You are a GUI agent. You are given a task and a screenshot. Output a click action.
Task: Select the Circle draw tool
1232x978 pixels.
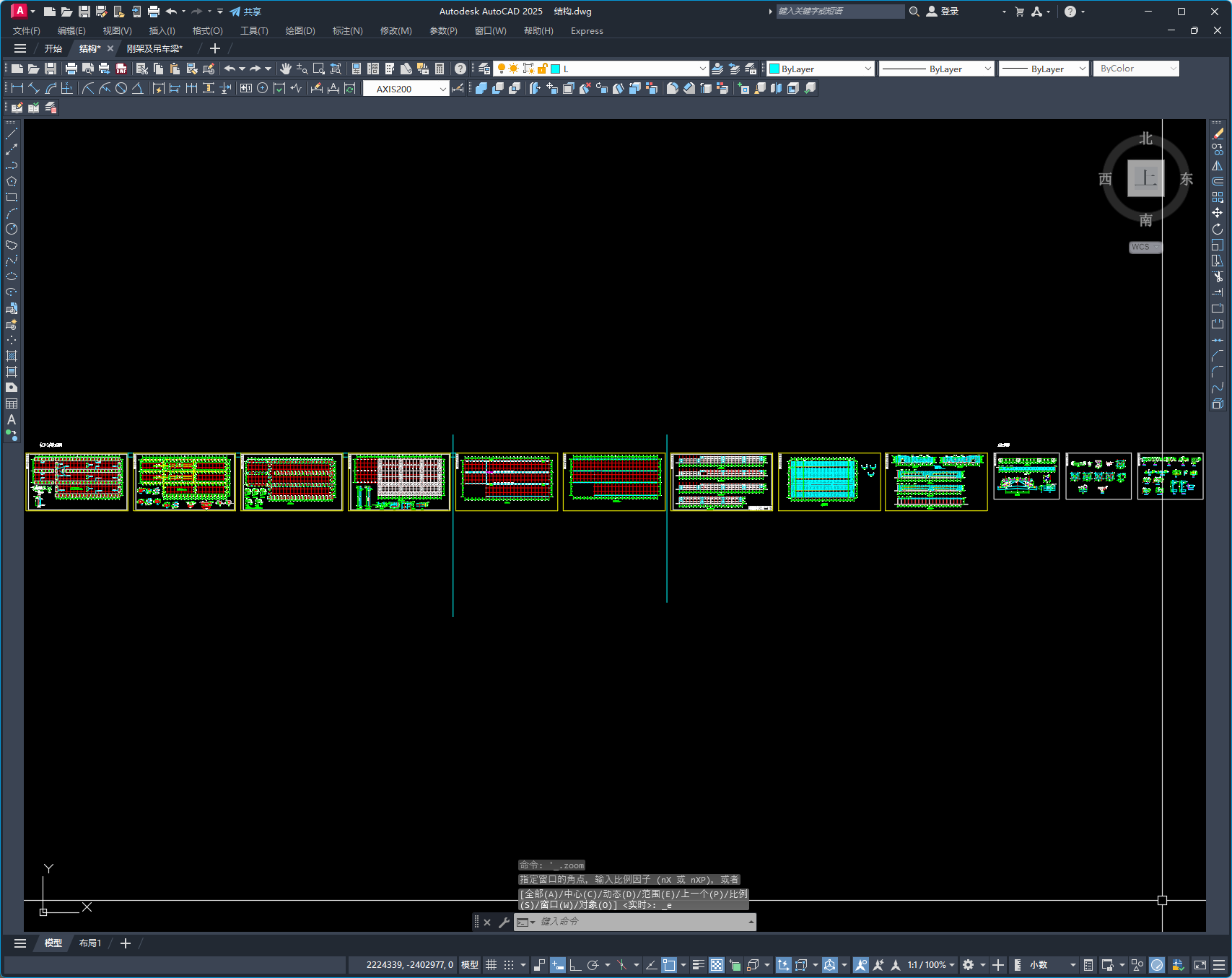click(12, 229)
